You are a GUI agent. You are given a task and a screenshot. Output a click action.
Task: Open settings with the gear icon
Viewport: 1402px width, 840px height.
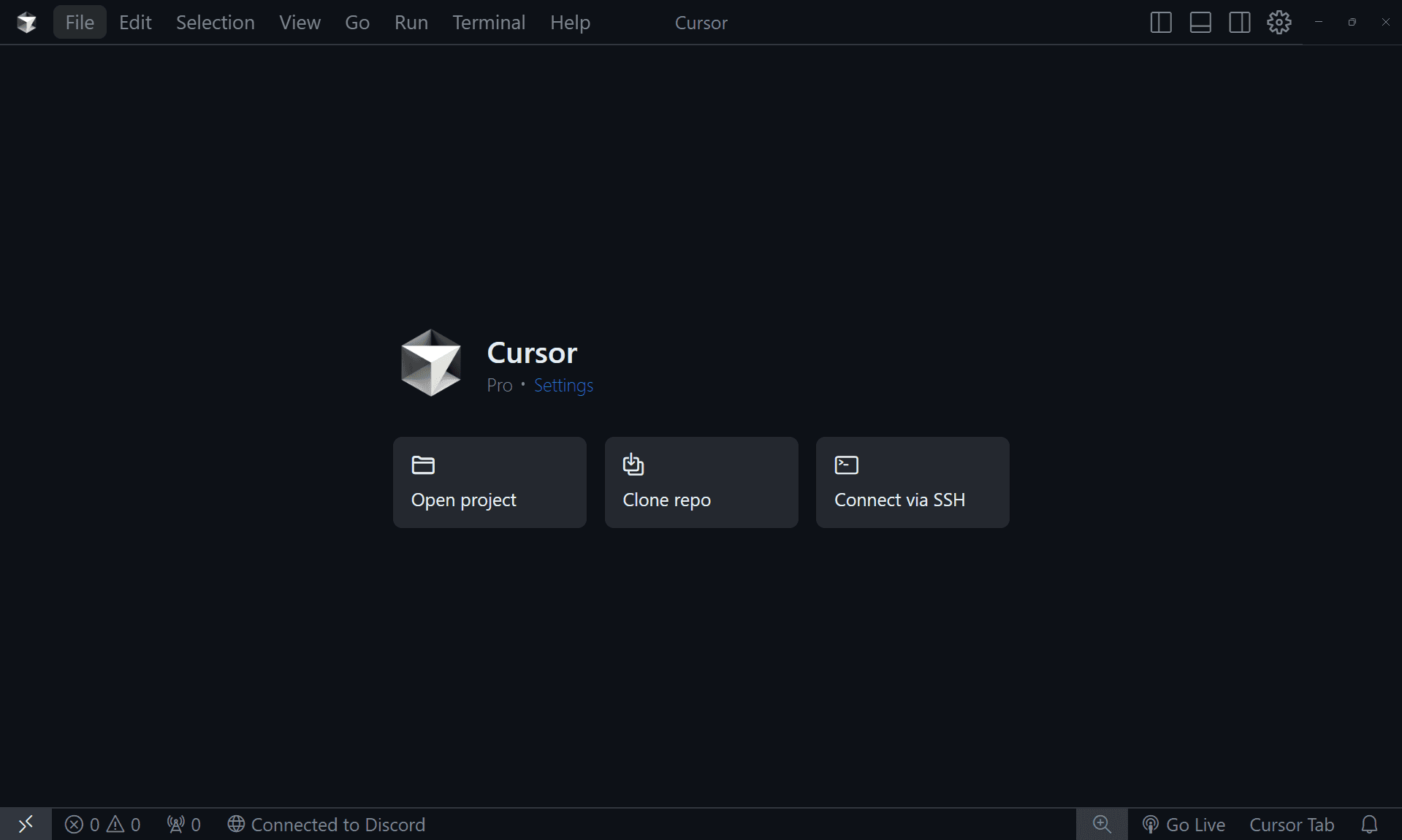click(x=1279, y=22)
